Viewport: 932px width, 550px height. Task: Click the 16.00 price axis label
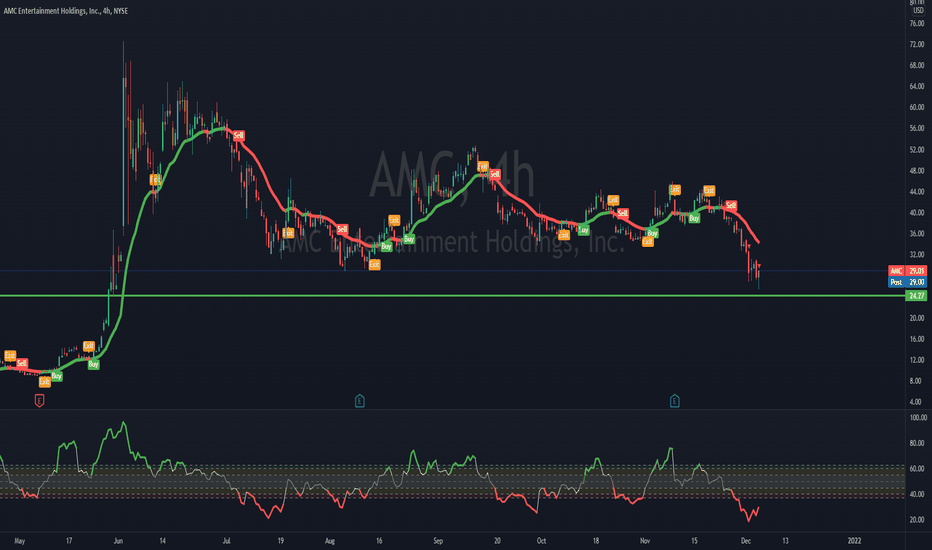click(917, 339)
